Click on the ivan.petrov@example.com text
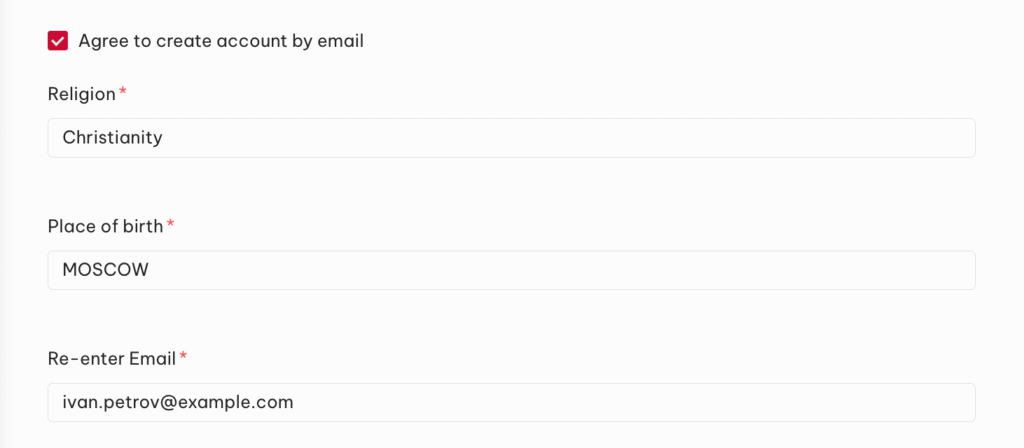The image size is (1024, 448). [x=177, y=402]
